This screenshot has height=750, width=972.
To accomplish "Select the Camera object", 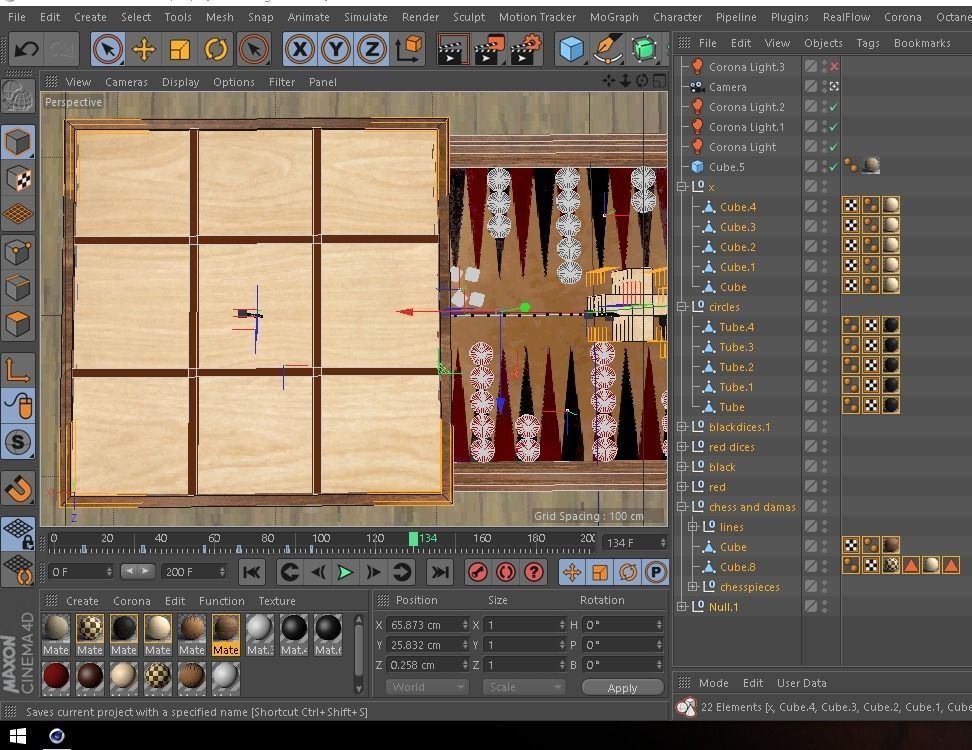I will (727, 87).
